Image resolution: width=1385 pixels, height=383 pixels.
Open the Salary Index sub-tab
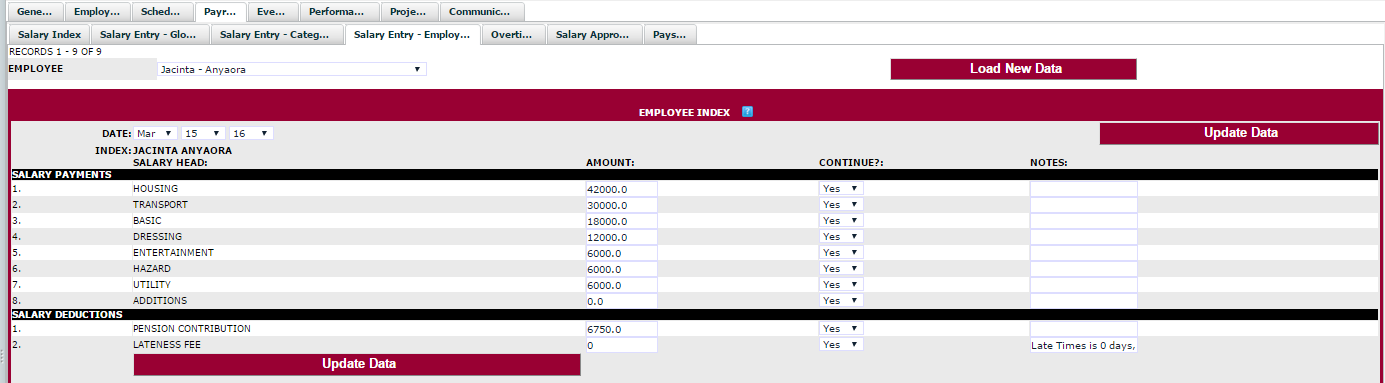pyautogui.click(x=49, y=34)
